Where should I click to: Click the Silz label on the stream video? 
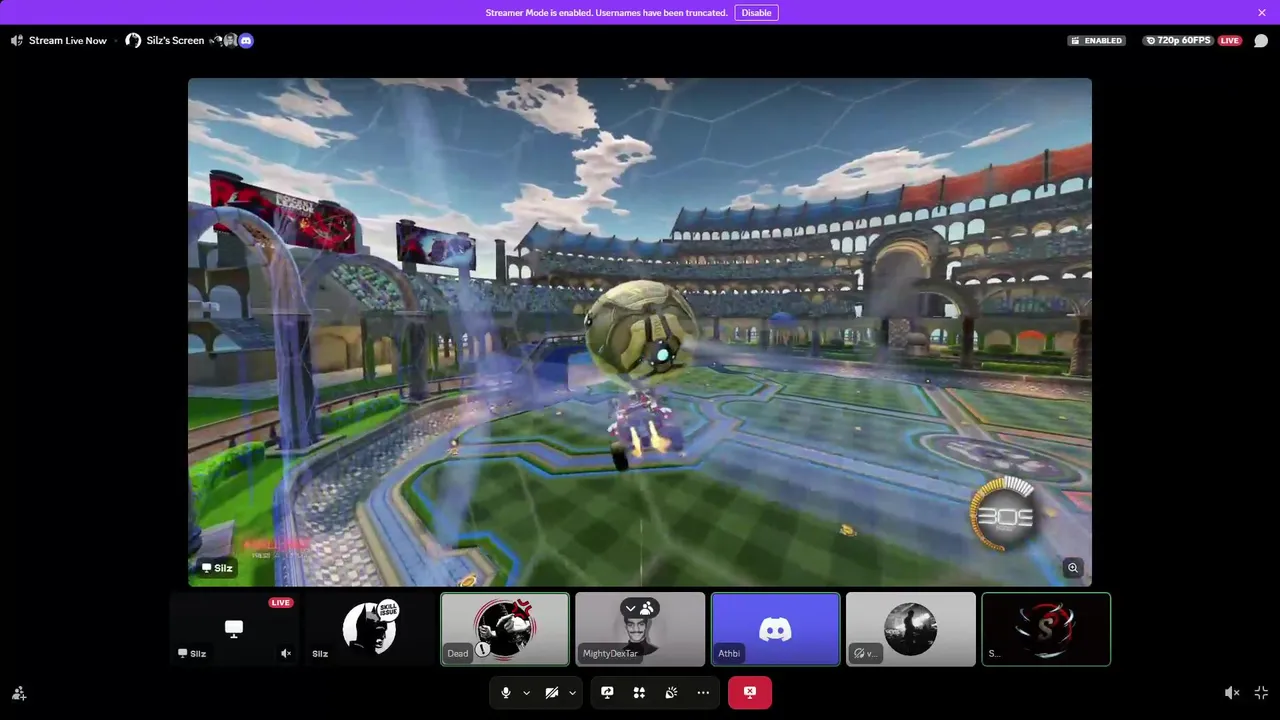217,568
